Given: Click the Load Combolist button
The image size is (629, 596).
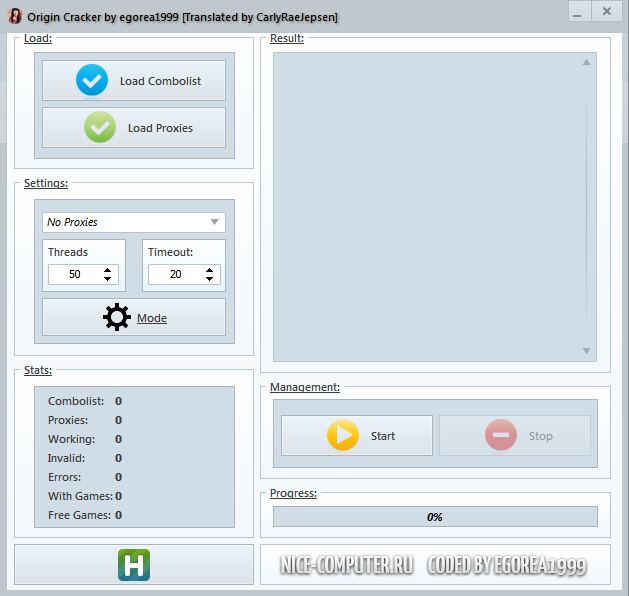Looking at the screenshot, I should click(134, 81).
